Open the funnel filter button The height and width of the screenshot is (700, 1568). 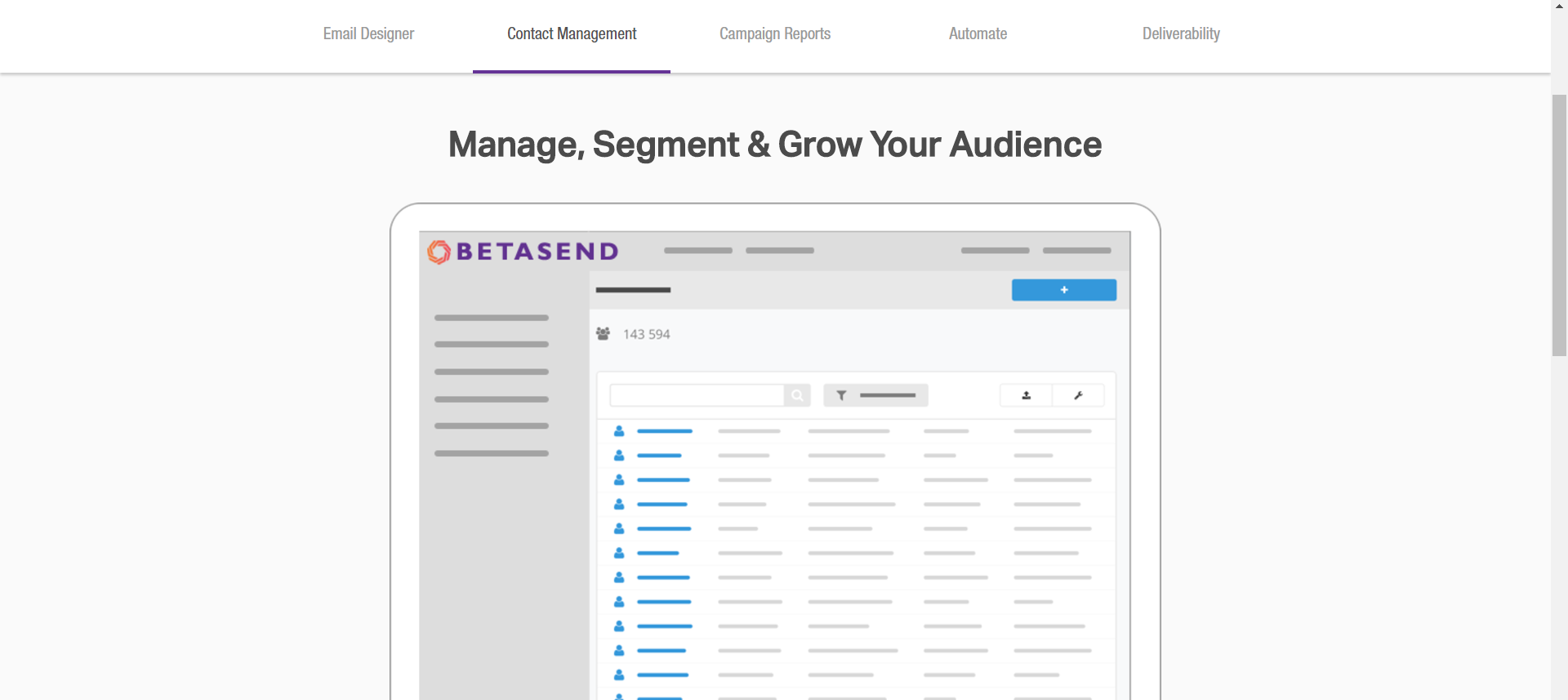tap(875, 395)
